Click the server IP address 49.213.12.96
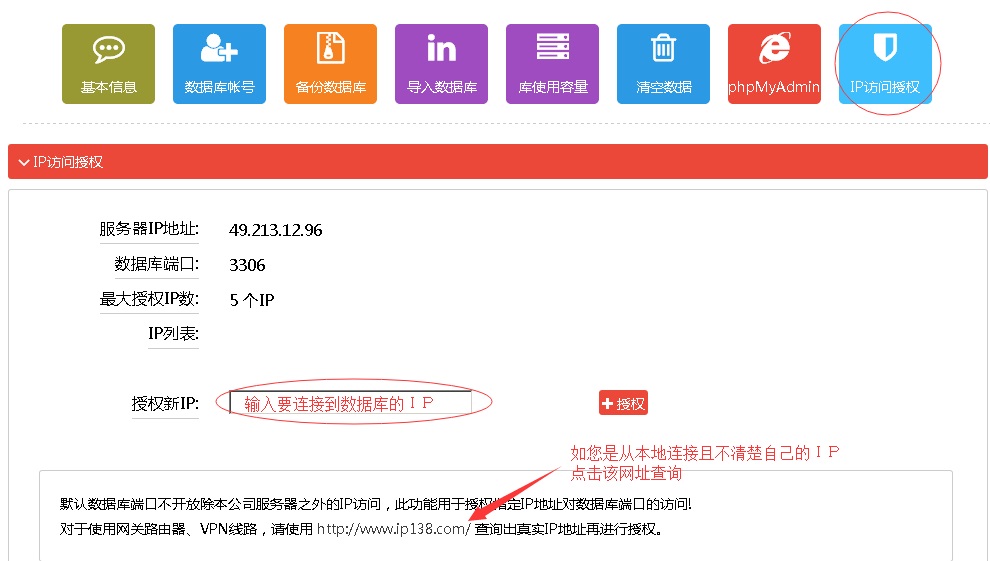Image resolution: width=990 pixels, height=561 pixels. (275, 231)
